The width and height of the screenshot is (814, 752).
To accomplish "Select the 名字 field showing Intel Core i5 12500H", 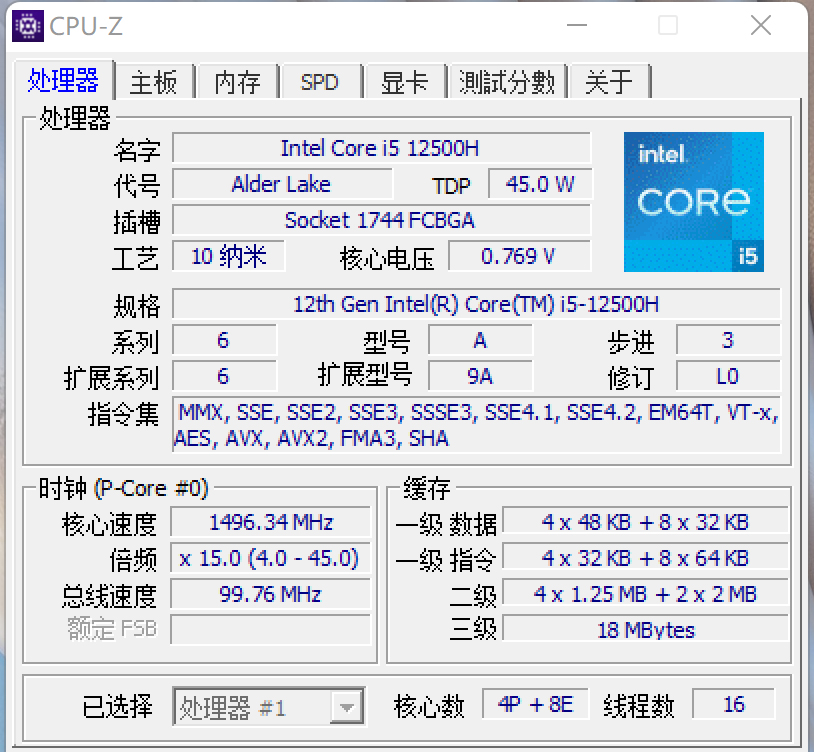I will pyautogui.click(x=382, y=148).
